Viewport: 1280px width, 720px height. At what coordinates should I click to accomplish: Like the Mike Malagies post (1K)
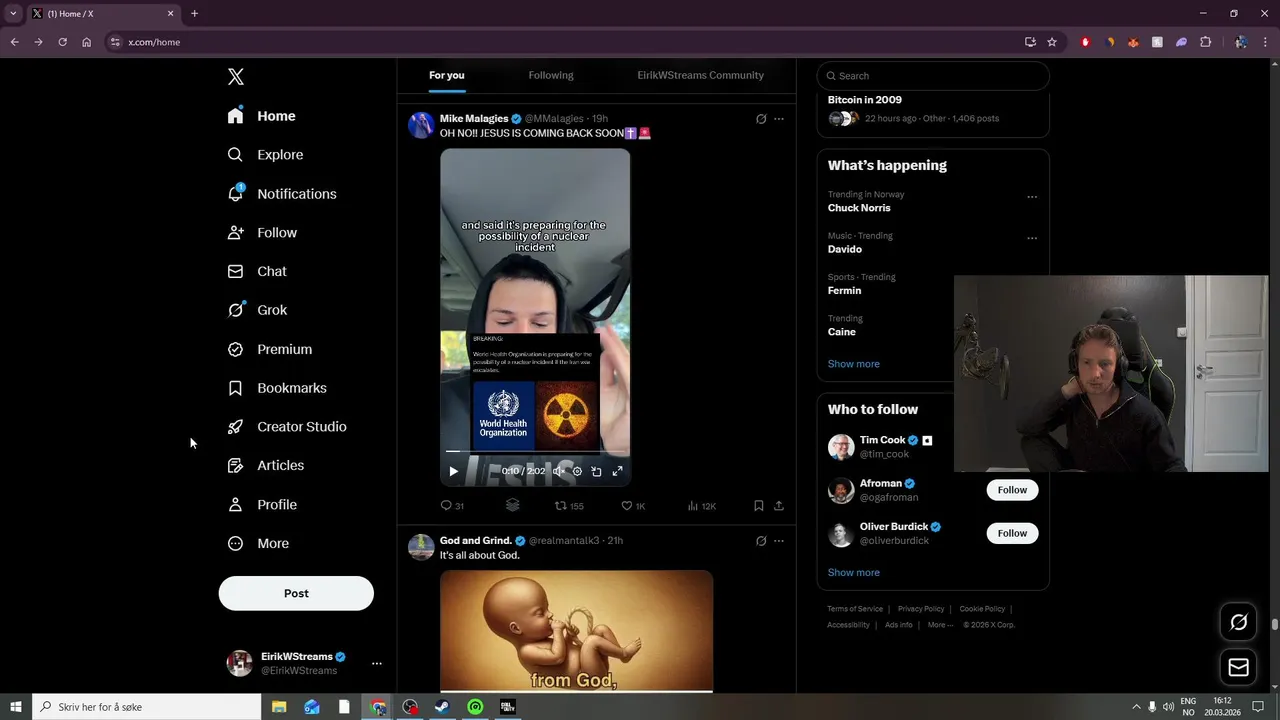pos(633,506)
